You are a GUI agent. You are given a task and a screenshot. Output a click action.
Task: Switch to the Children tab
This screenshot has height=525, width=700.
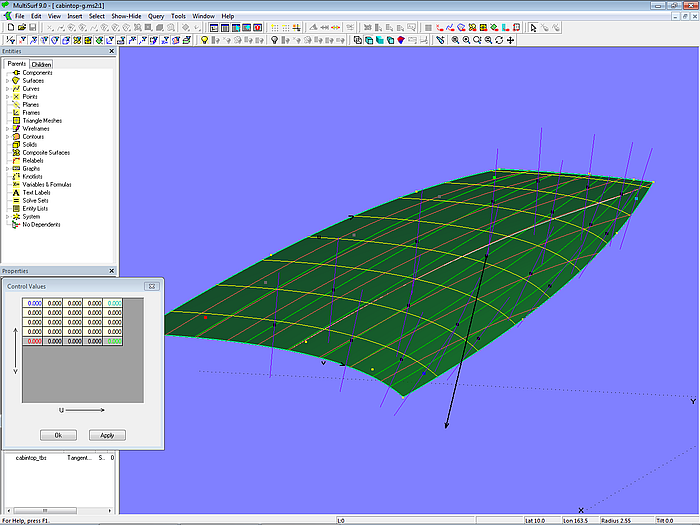tap(41, 64)
